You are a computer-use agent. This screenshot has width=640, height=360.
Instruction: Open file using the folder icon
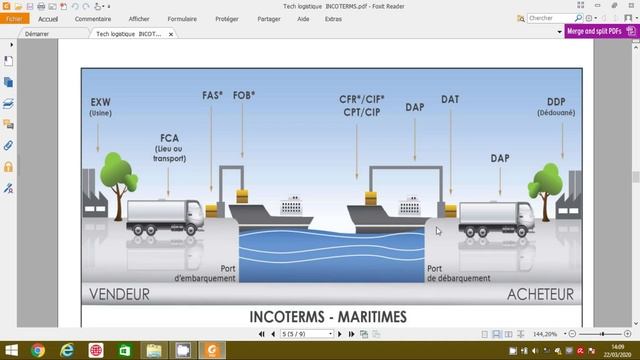[x=18, y=6]
